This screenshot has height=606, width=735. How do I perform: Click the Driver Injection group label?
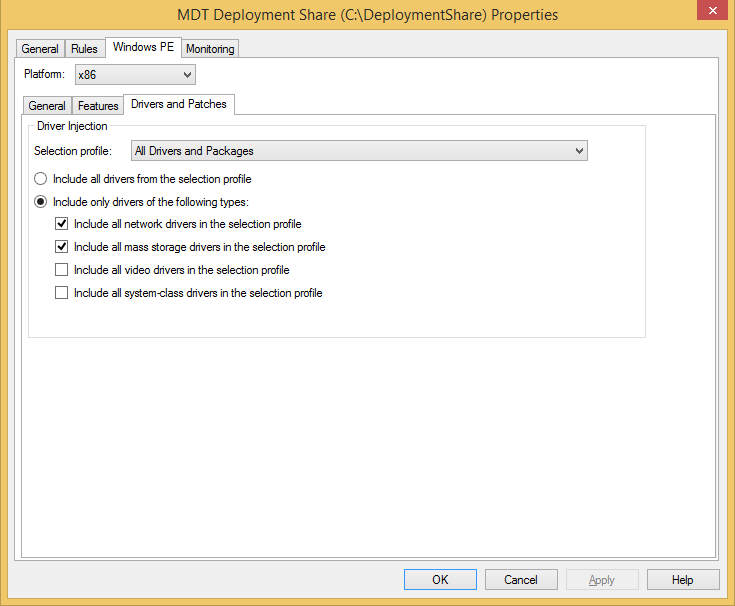pos(72,126)
